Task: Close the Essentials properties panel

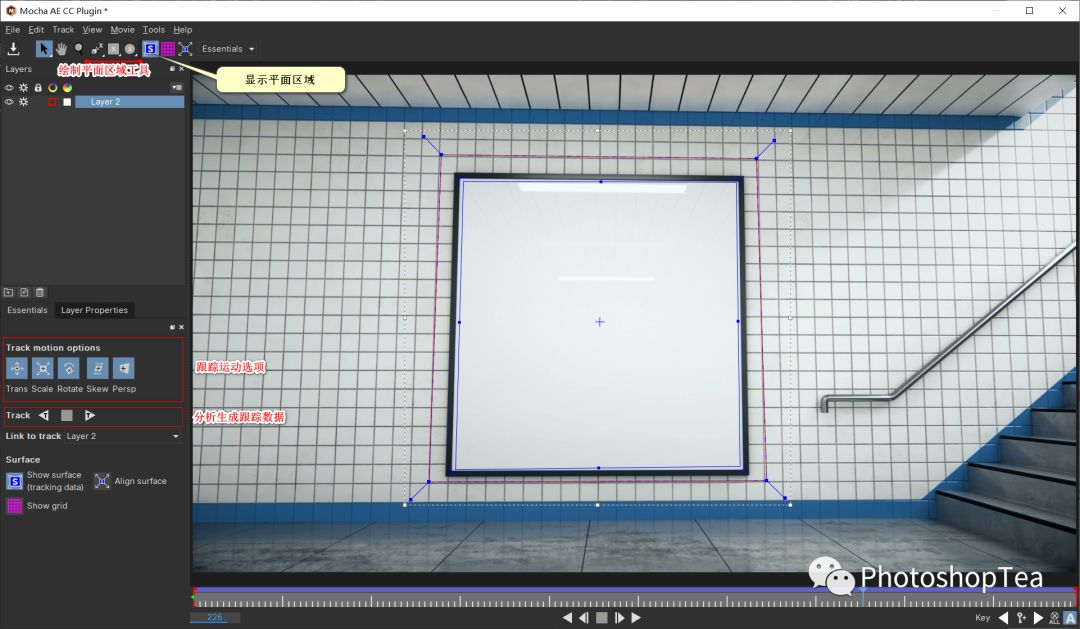Action: coord(181,327)
